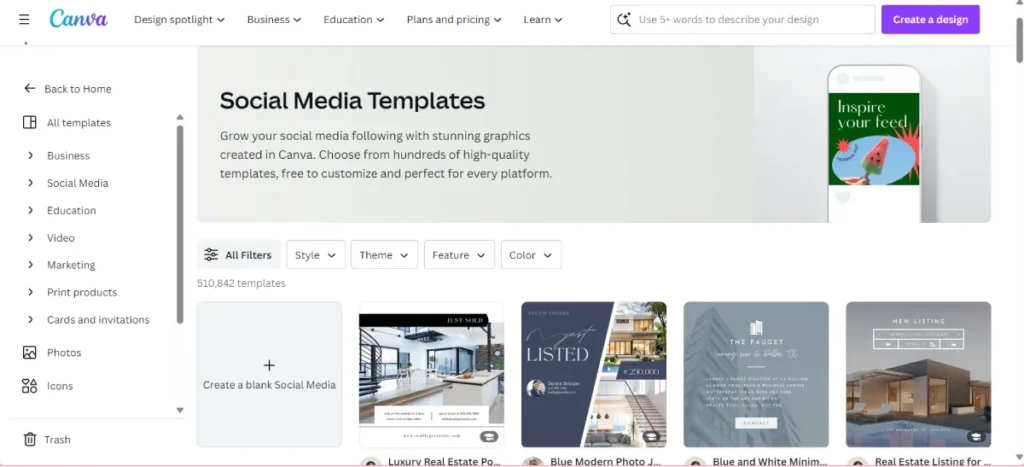1024x467 pixels.
Task: Open Trash in sidebar
Action: click(57, 440)
